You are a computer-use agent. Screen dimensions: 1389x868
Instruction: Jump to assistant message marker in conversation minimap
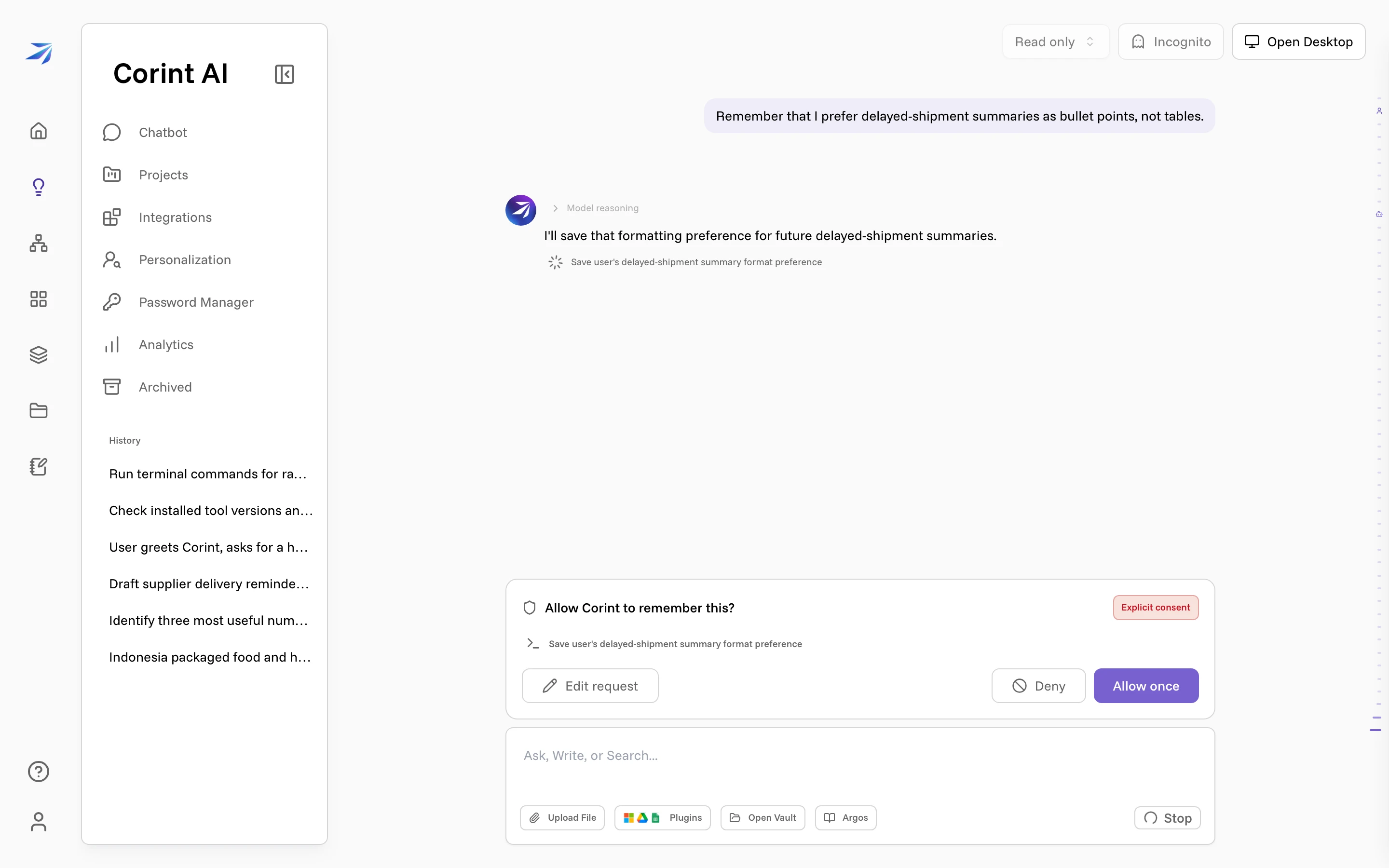click(x=1379, y=214)
